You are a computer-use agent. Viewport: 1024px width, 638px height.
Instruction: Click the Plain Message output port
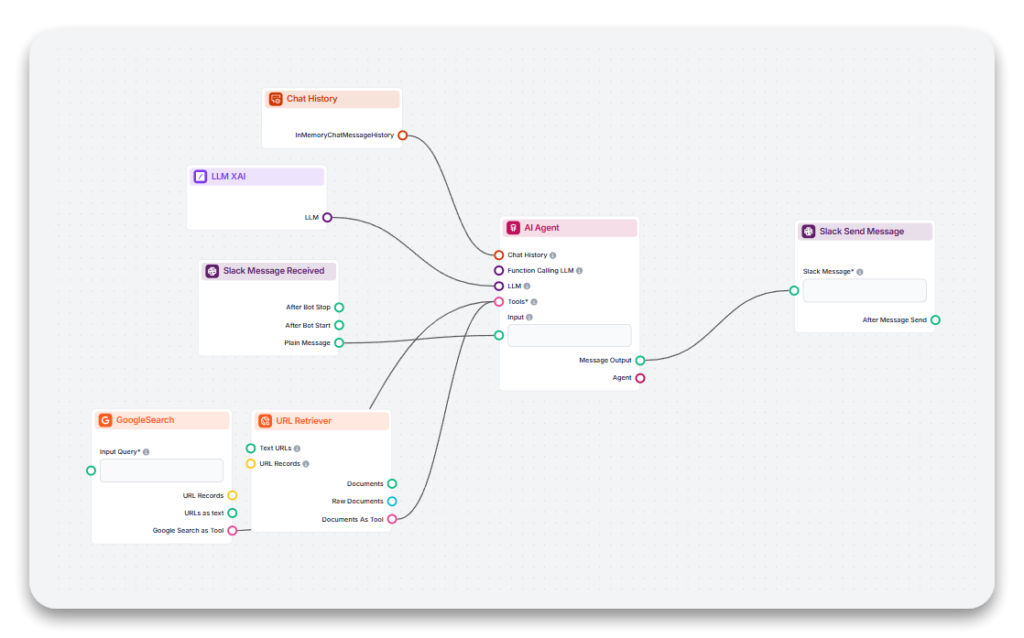(339, 343)
